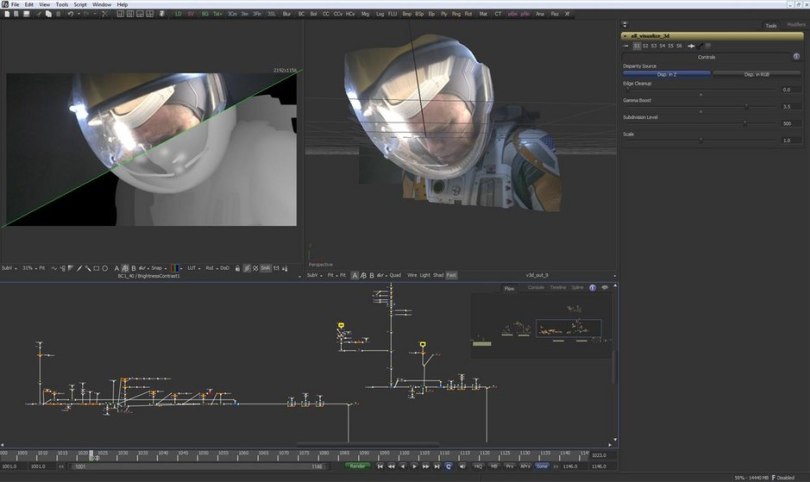
Task: Toggle RoI in left viewer toolbar
Action: [x=210, y=268]
